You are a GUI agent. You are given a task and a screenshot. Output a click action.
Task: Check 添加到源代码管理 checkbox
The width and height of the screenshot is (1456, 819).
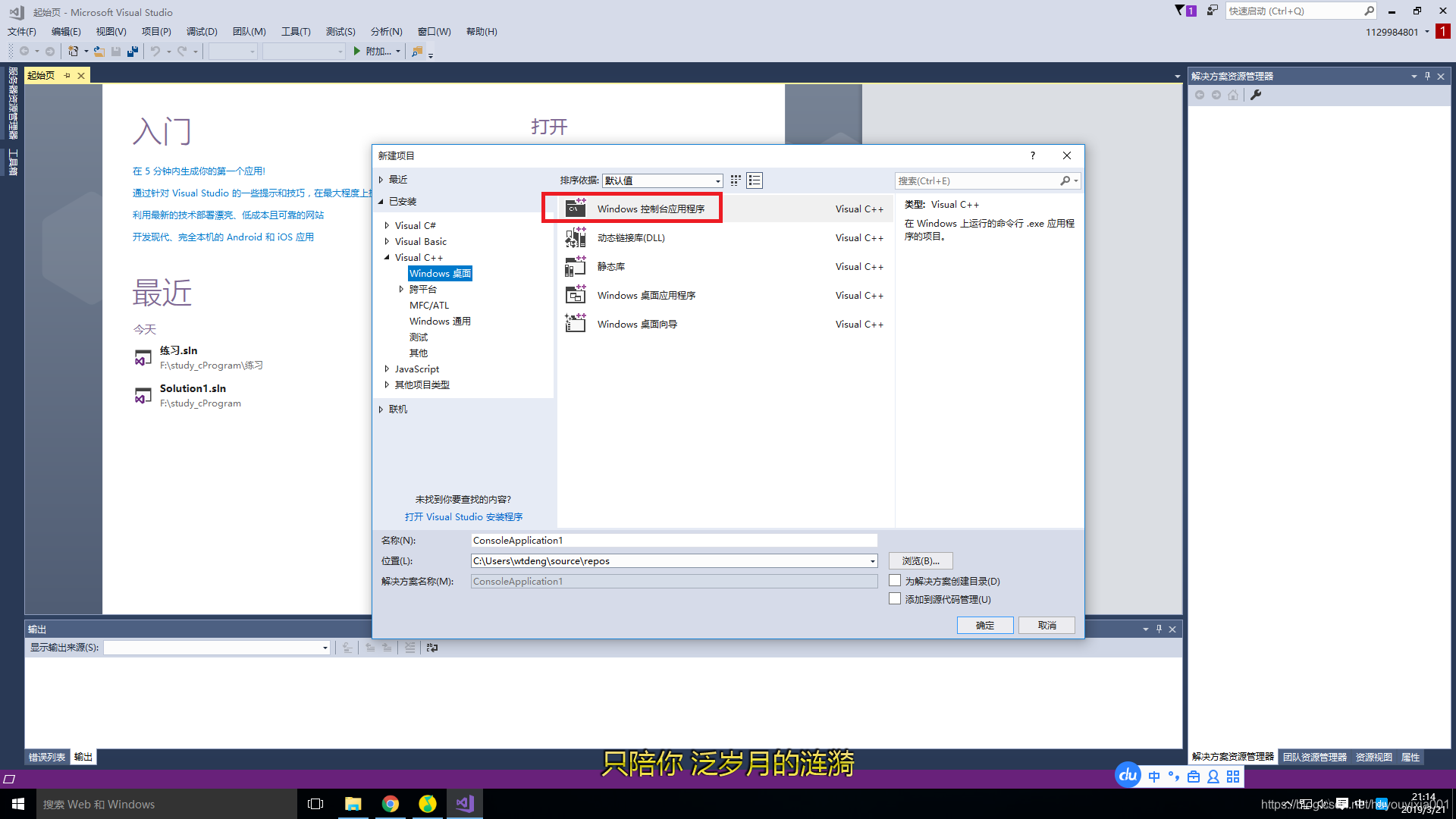tap(895, 599)
